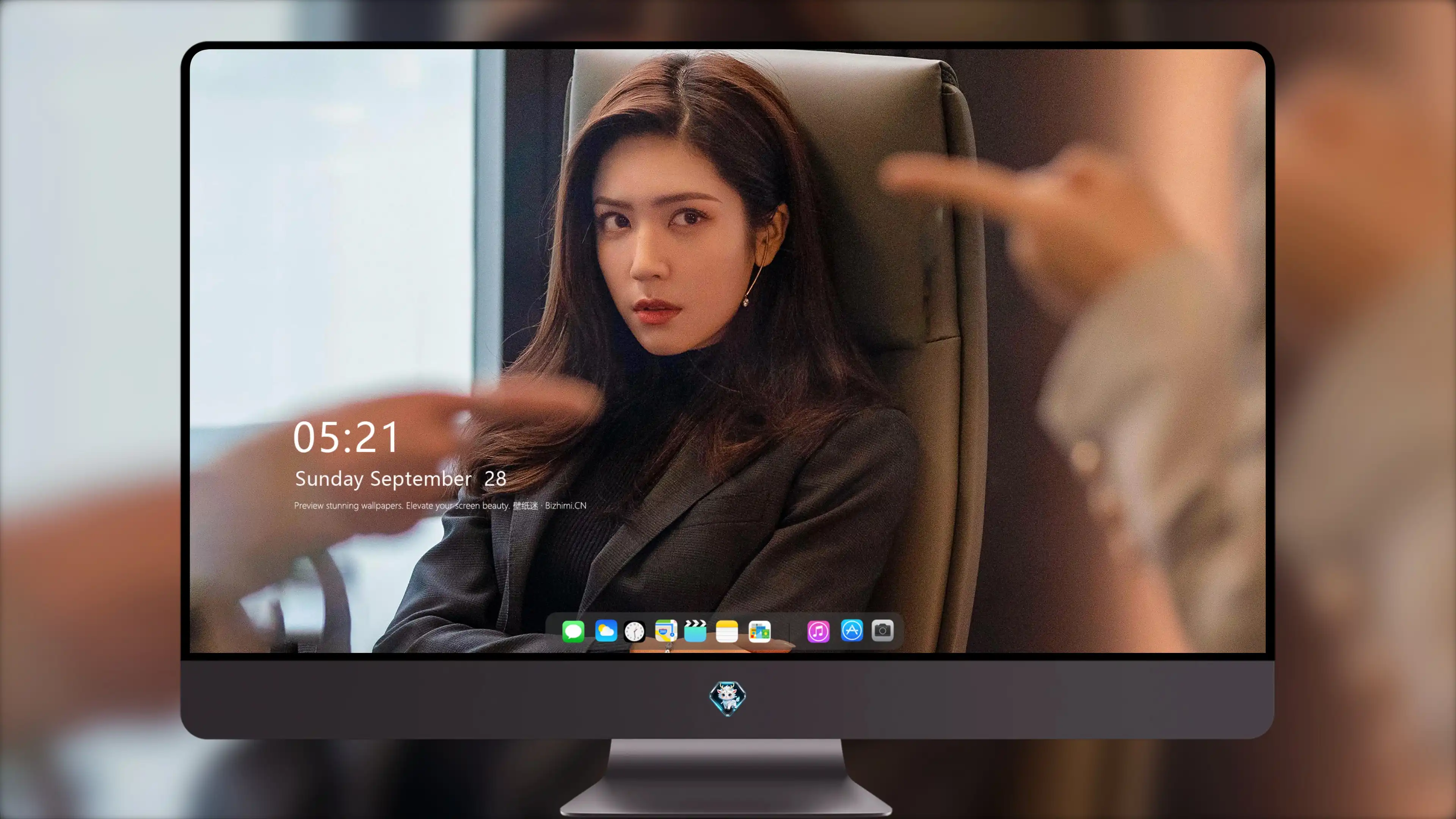1456x819 pixels.
Task: Click the date text Sunday September 28
Action: click(x=400, y=479)
